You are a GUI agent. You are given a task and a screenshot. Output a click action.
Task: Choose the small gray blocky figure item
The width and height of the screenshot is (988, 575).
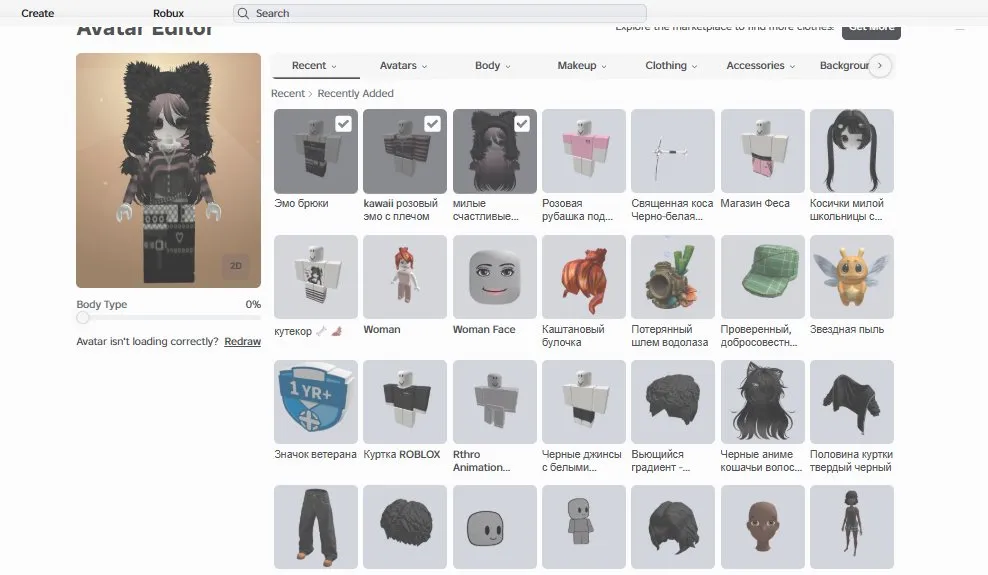pos(583,527)
